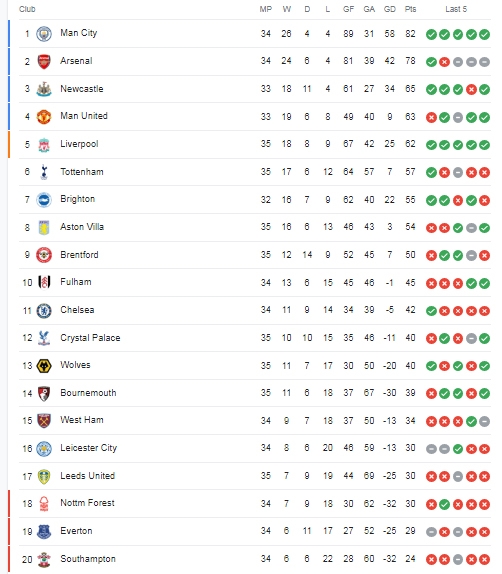This screenshot has width=502, height=574.
Task: Open the Tottenham team link
Action: (x=82, y=172)
